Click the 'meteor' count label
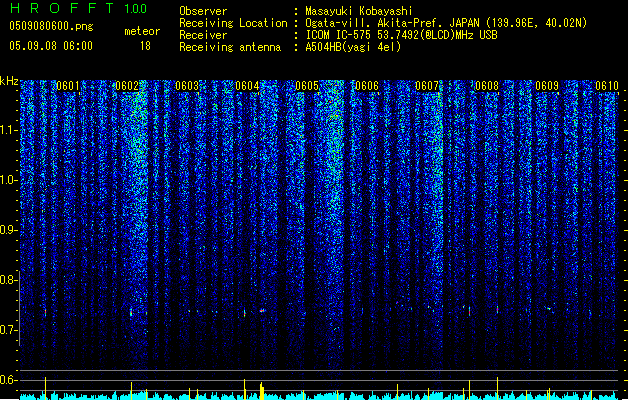Image resolution: width=629 pixels, height=400 pixels. point(142,31)
